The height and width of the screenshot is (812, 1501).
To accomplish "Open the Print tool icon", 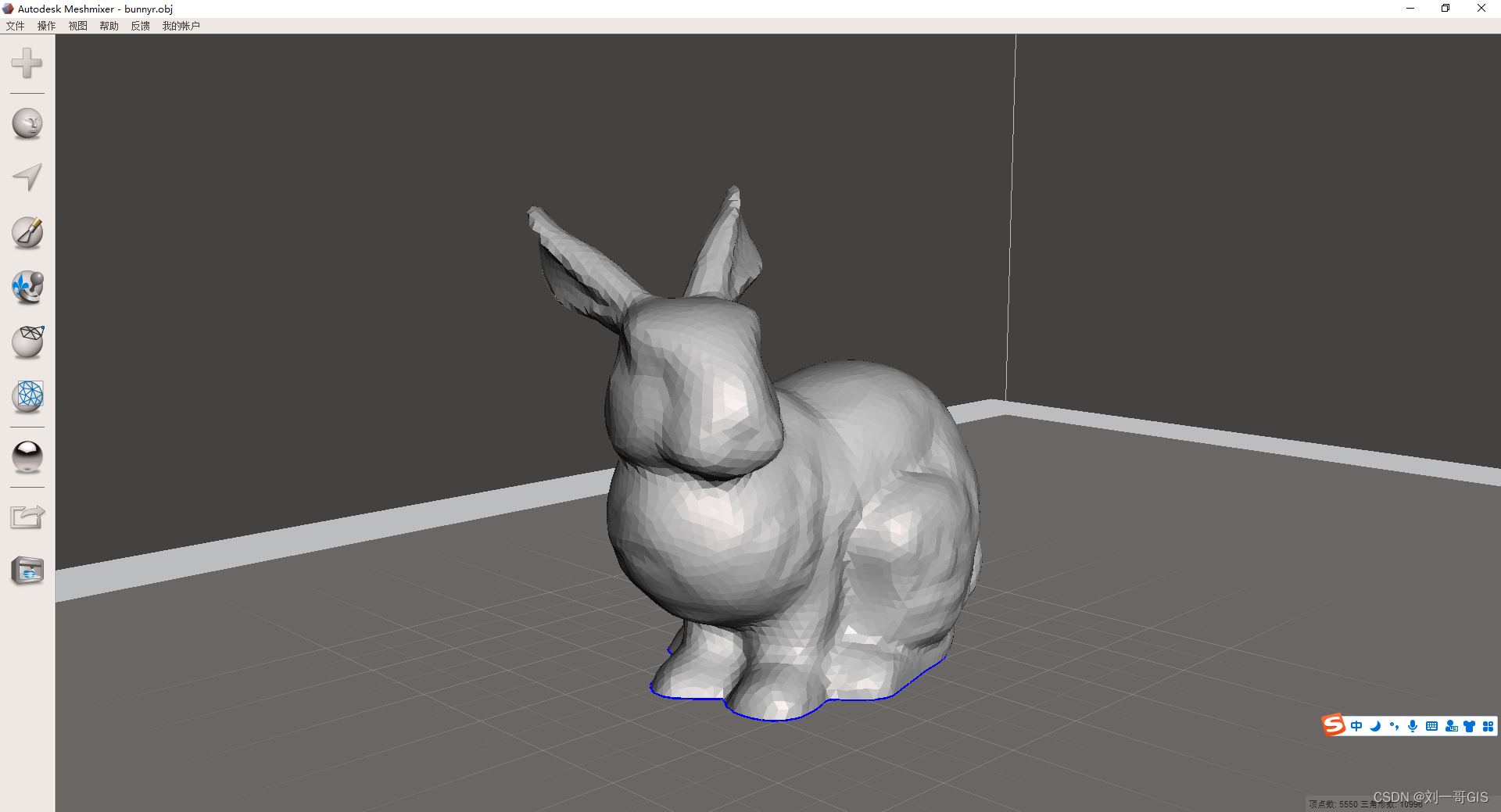I will point(27,571).
